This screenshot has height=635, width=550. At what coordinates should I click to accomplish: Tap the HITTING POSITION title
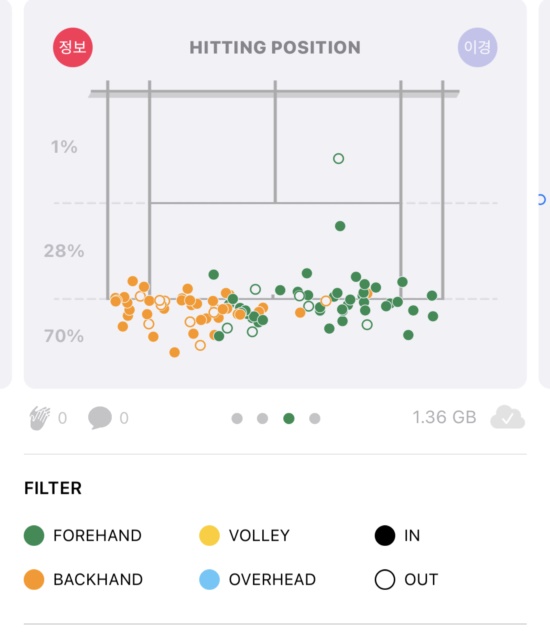(x=275, y=47)
